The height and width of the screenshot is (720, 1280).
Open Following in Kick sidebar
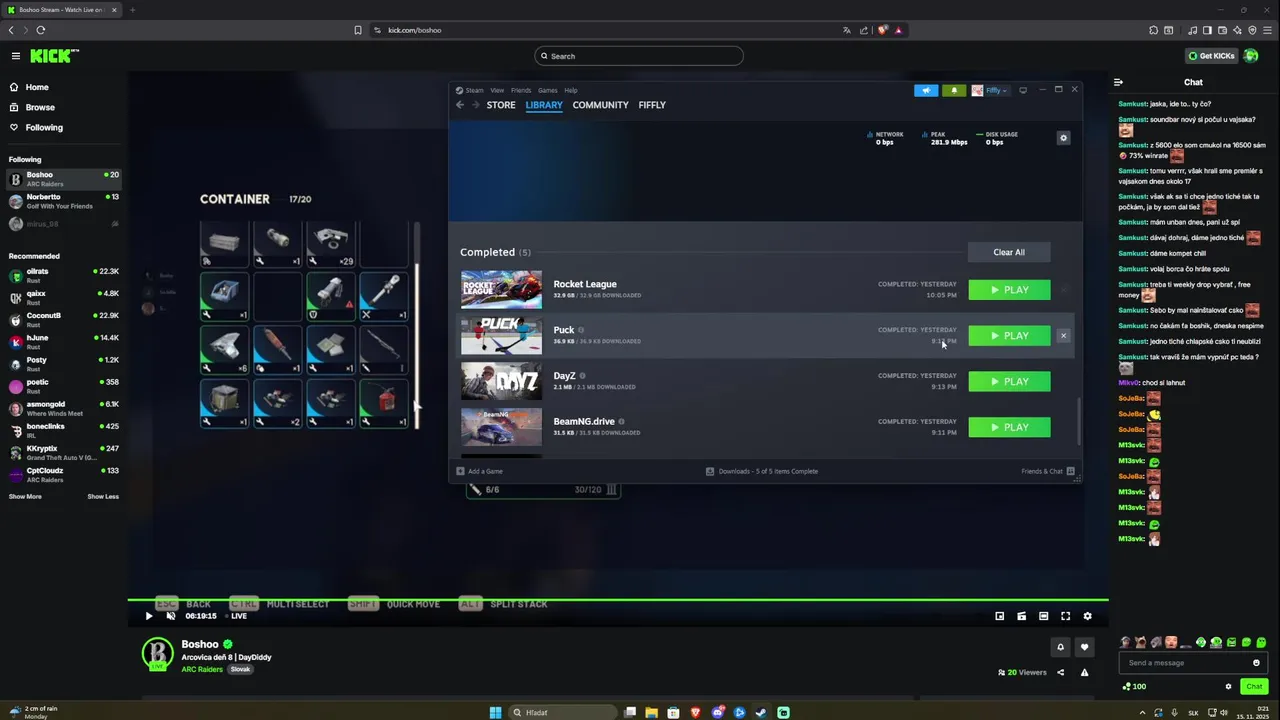click(44, 127)
